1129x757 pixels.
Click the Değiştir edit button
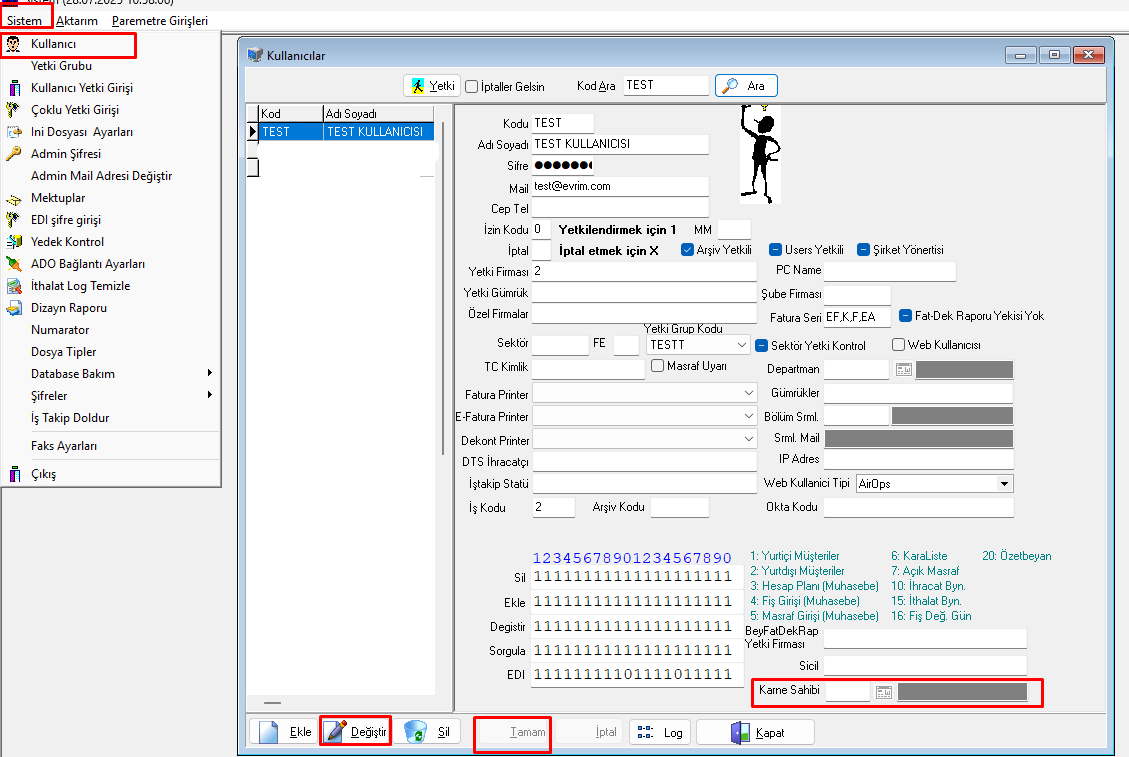[x=355, y=732]
